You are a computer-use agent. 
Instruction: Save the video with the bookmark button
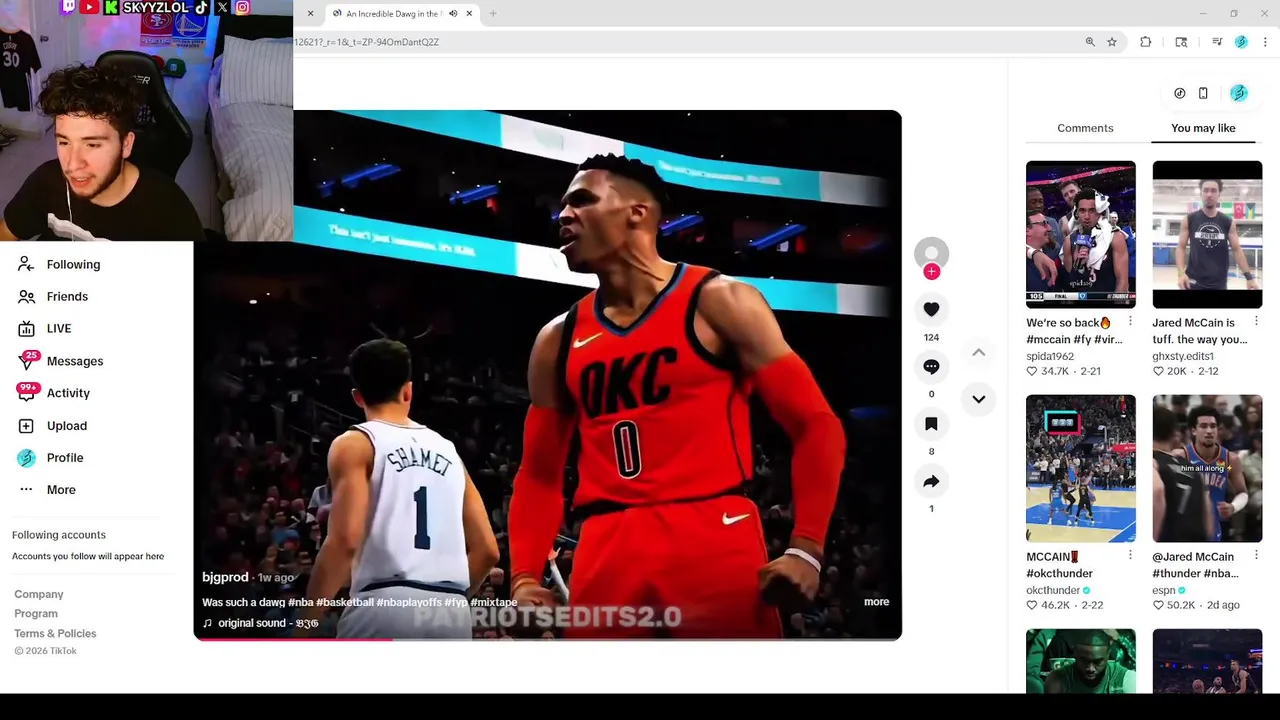tap(931, 424)
